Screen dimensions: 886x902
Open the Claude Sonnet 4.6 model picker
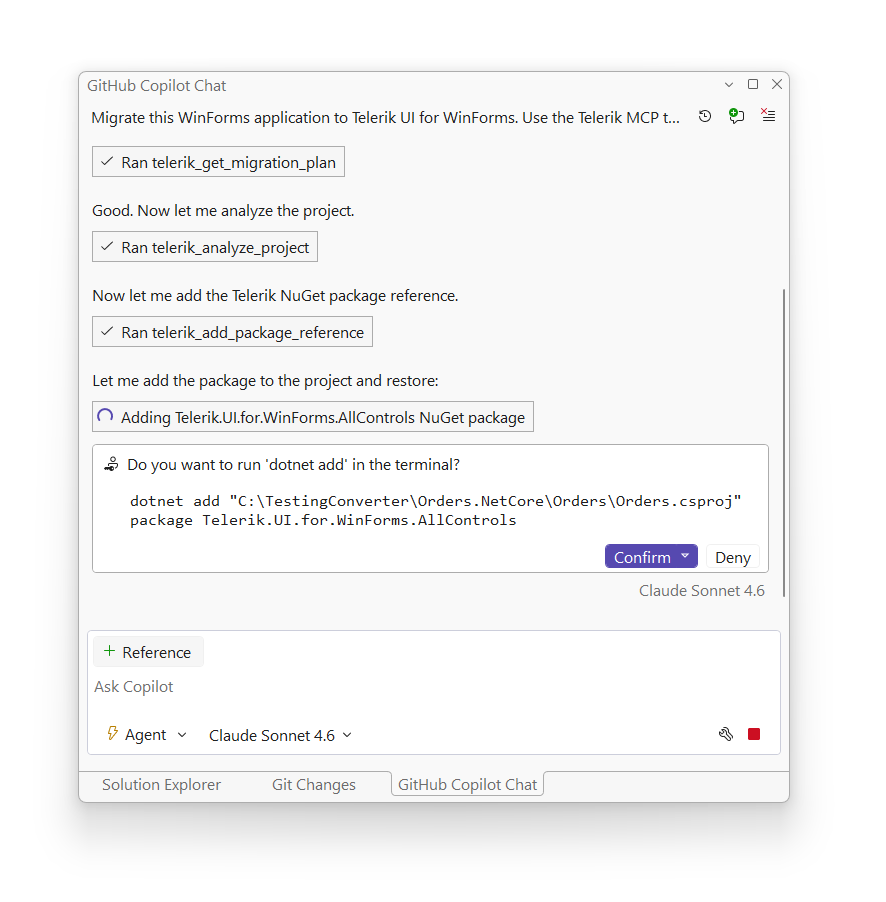[x=280, y=735]
